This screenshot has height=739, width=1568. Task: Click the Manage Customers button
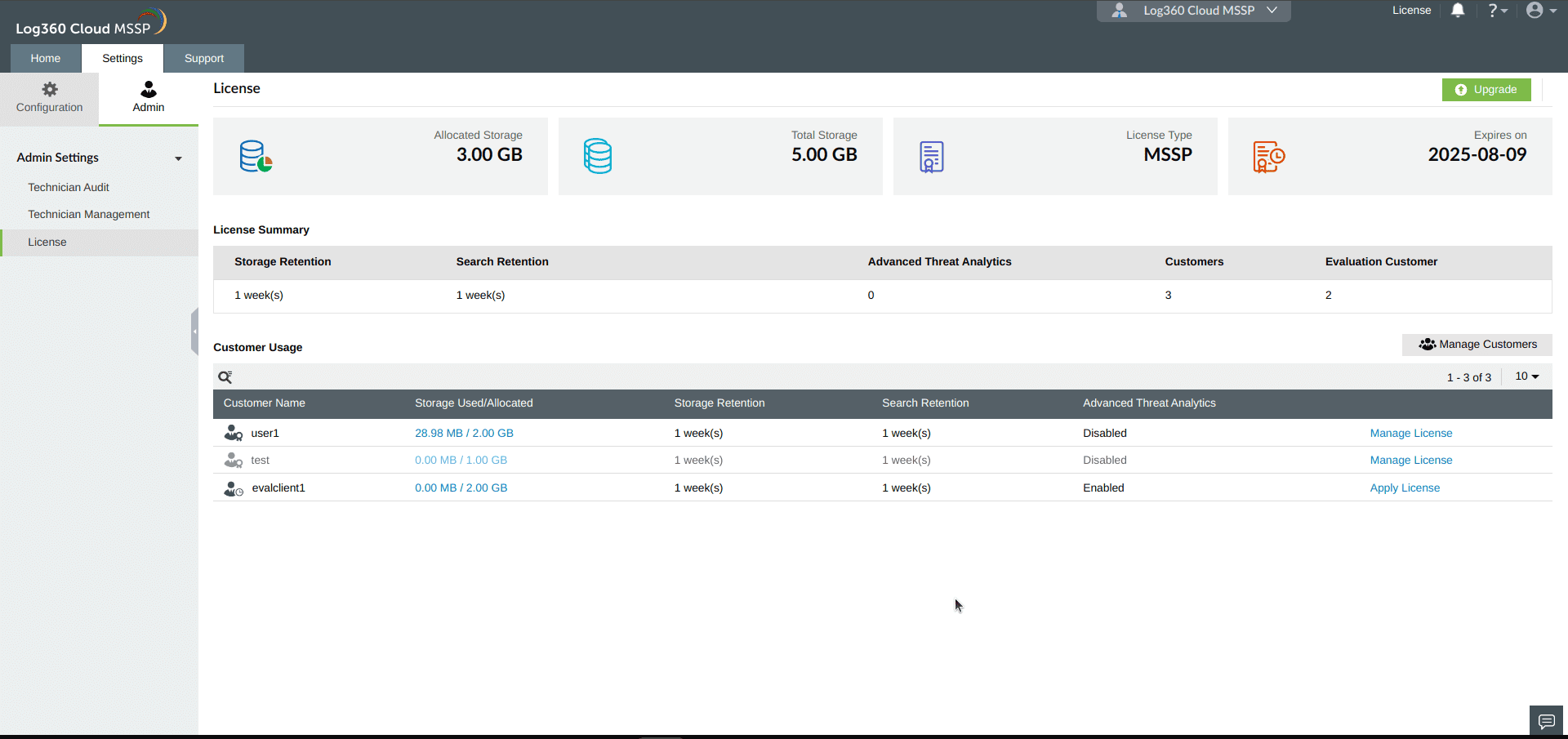pyautogui.click(x=1477, y=345)
